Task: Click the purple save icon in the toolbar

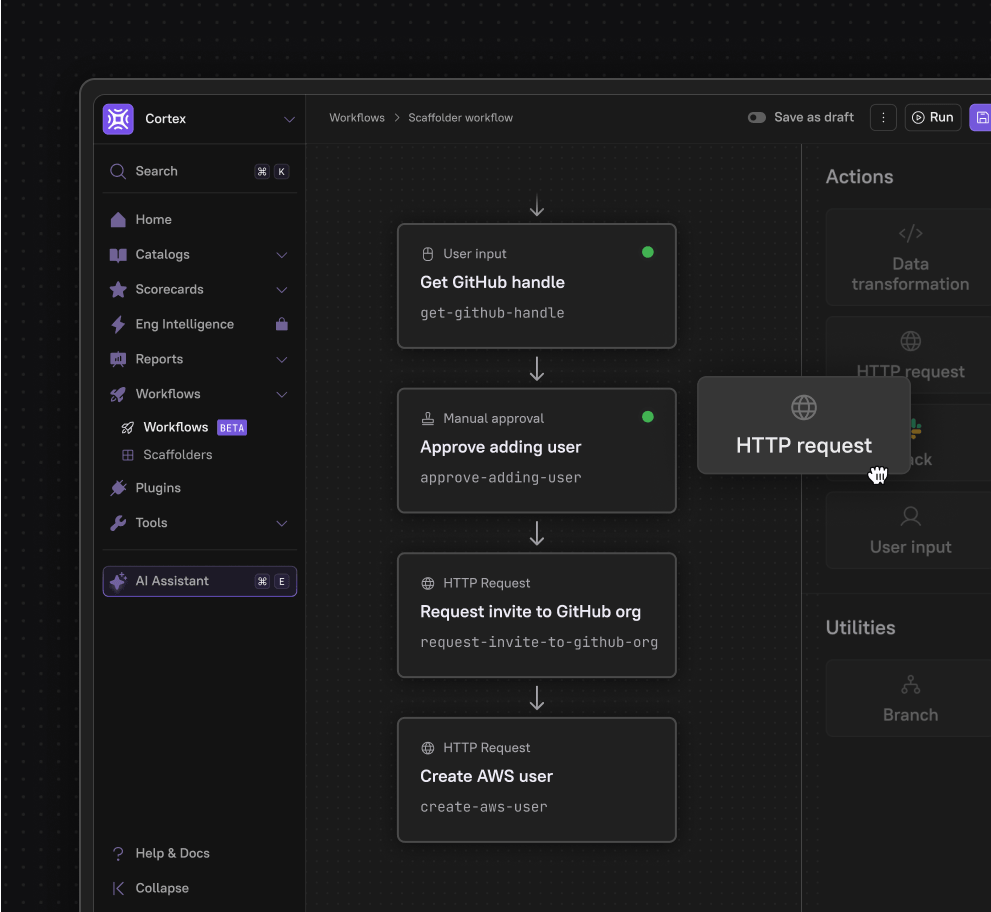Action: [x=981, y=117]
